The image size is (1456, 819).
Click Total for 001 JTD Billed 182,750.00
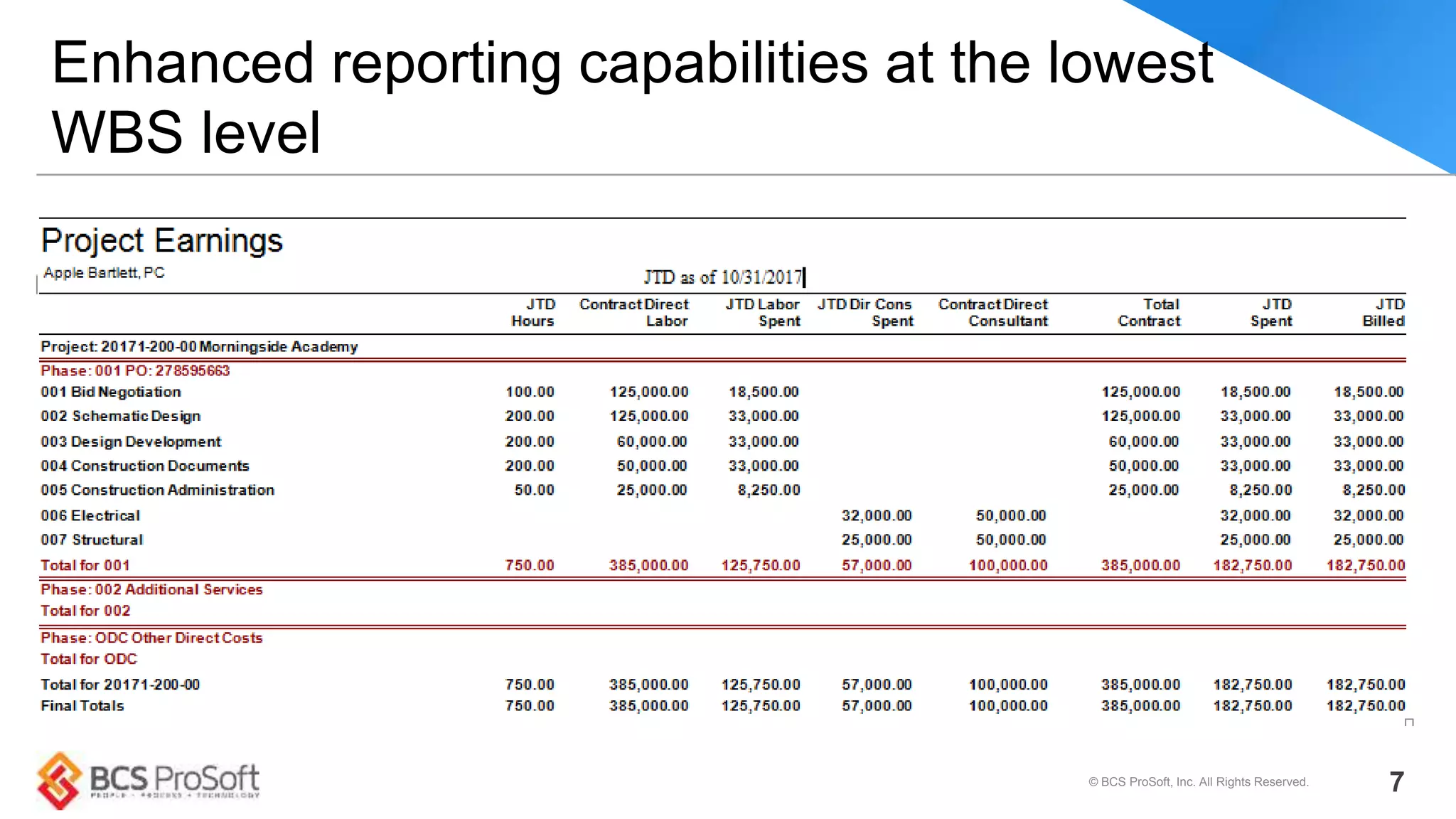1366,566
